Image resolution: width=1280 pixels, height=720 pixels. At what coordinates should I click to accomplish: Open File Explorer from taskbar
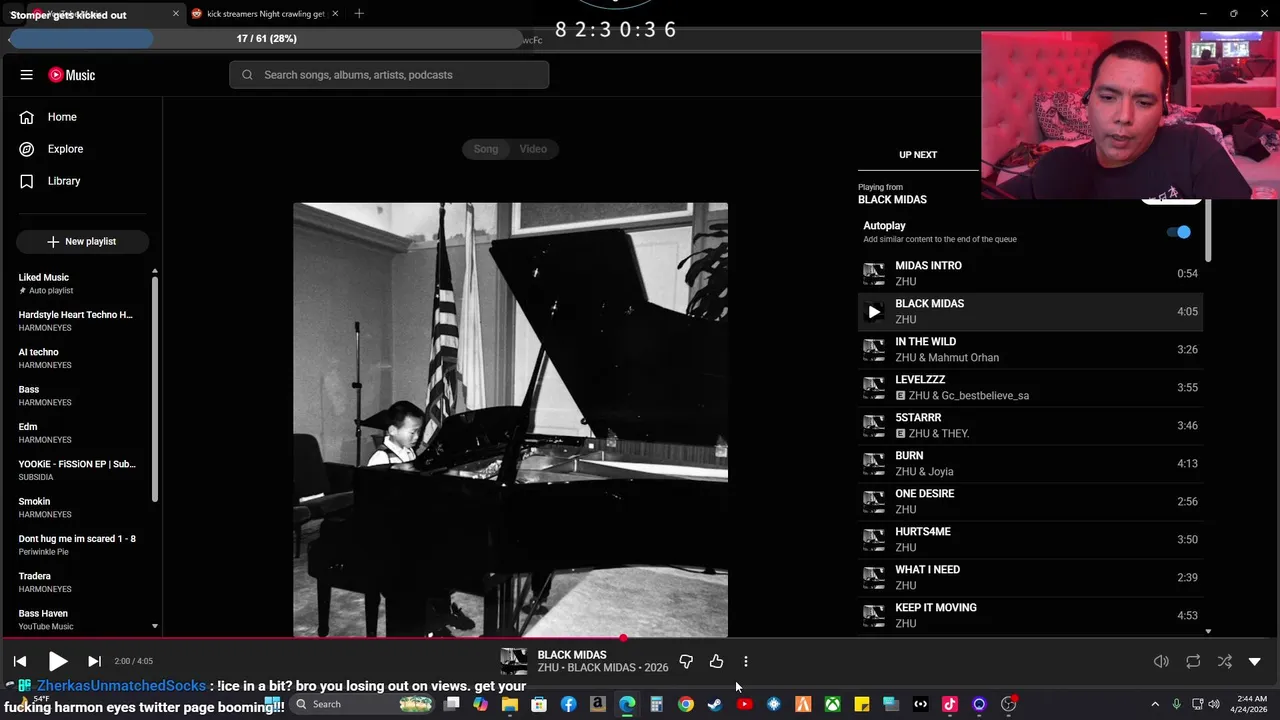(510, 704)
